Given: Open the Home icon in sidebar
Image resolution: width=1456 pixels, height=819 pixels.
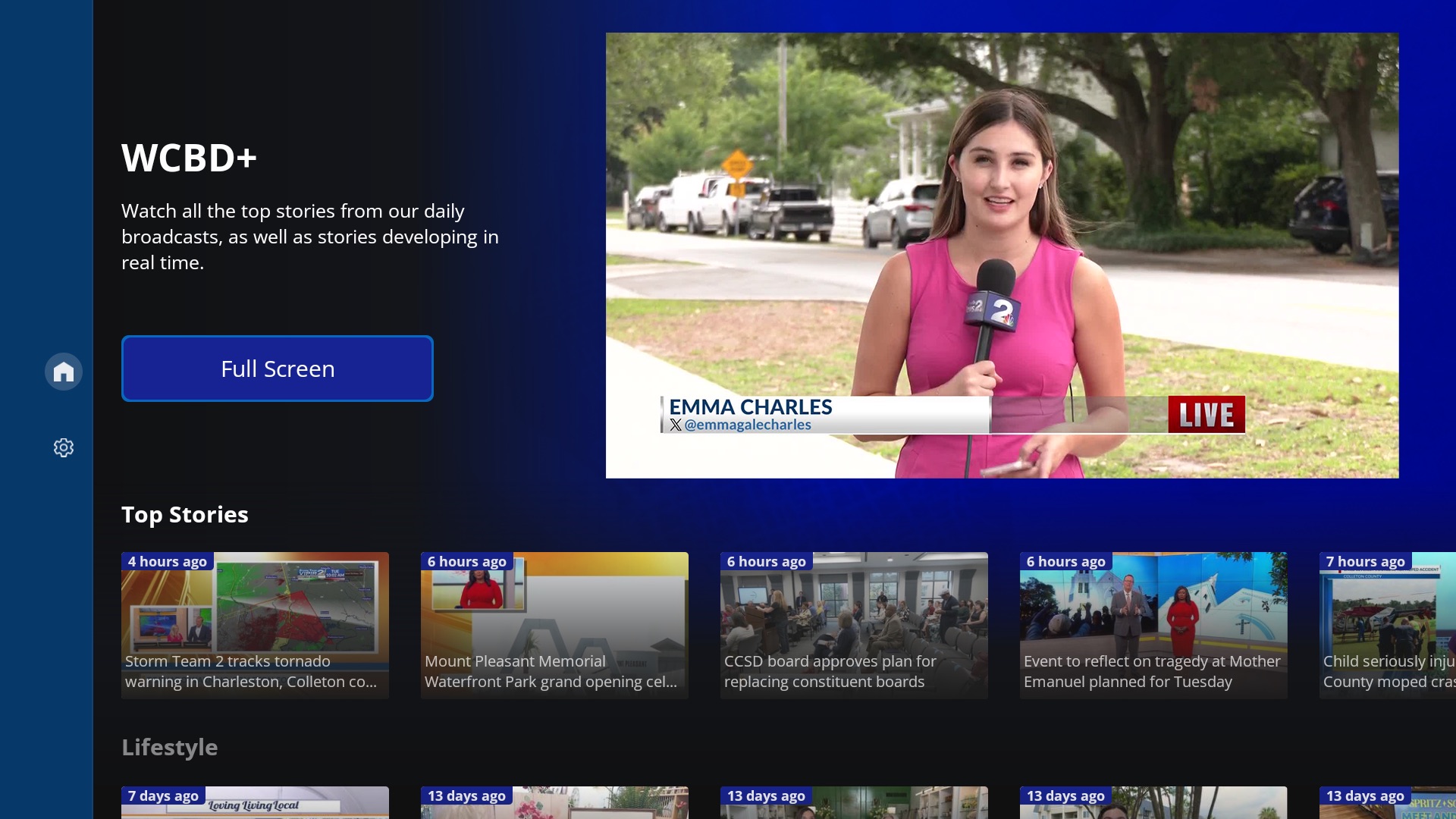Looking at the screenshot, I should click(64, 372).
